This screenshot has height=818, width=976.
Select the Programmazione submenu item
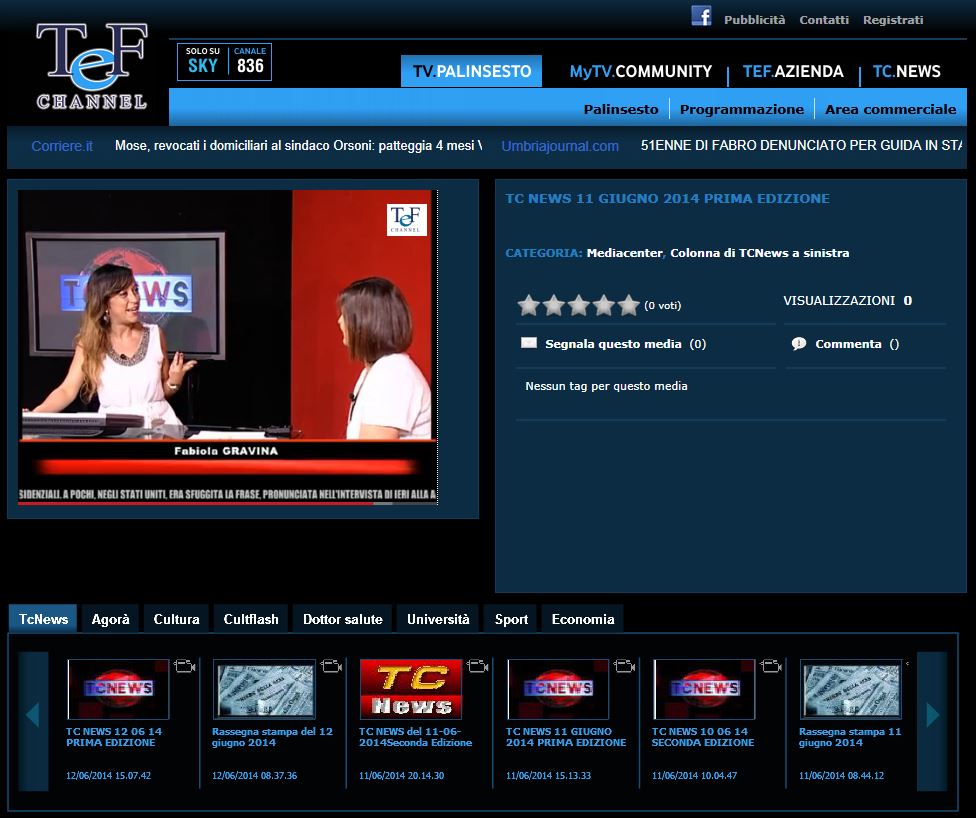coord(741,109)
